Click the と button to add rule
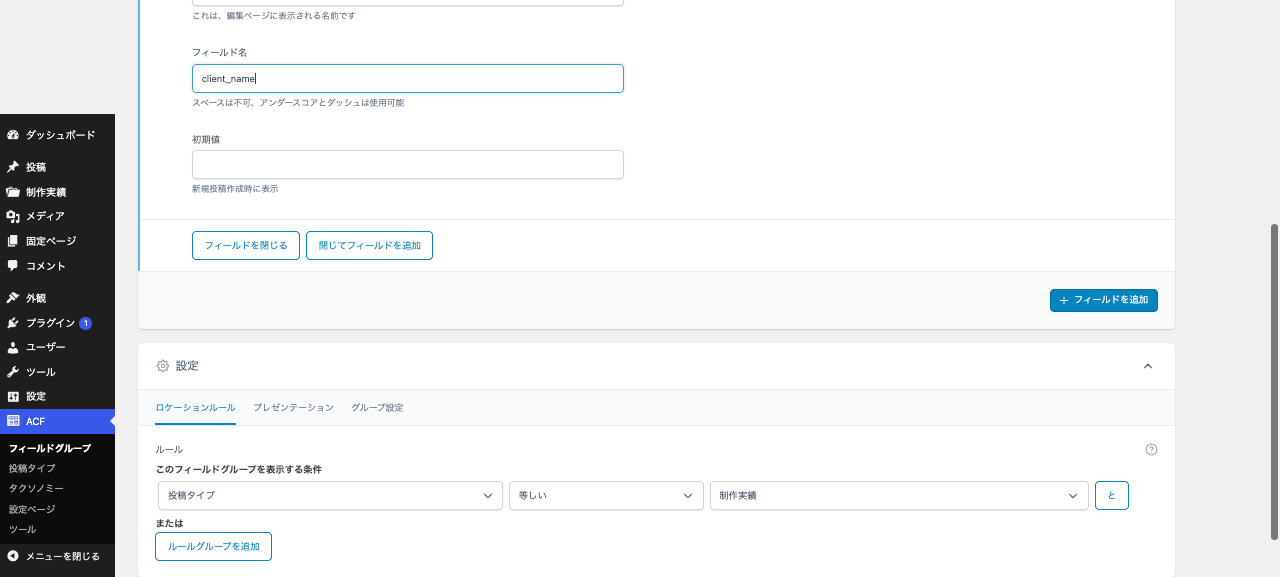Screen dimensions: 1280x577 (x=1112, y=495)
